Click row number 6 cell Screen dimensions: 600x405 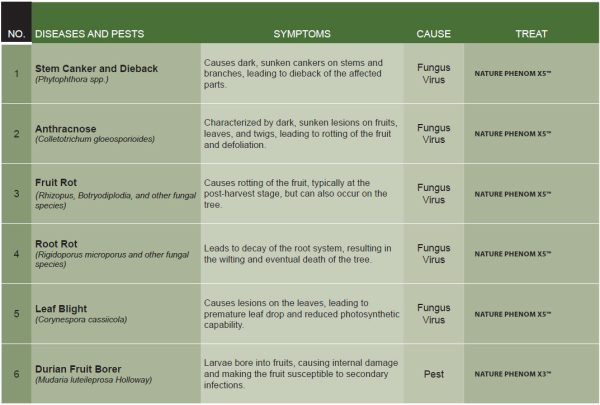[x=15, y=373]
